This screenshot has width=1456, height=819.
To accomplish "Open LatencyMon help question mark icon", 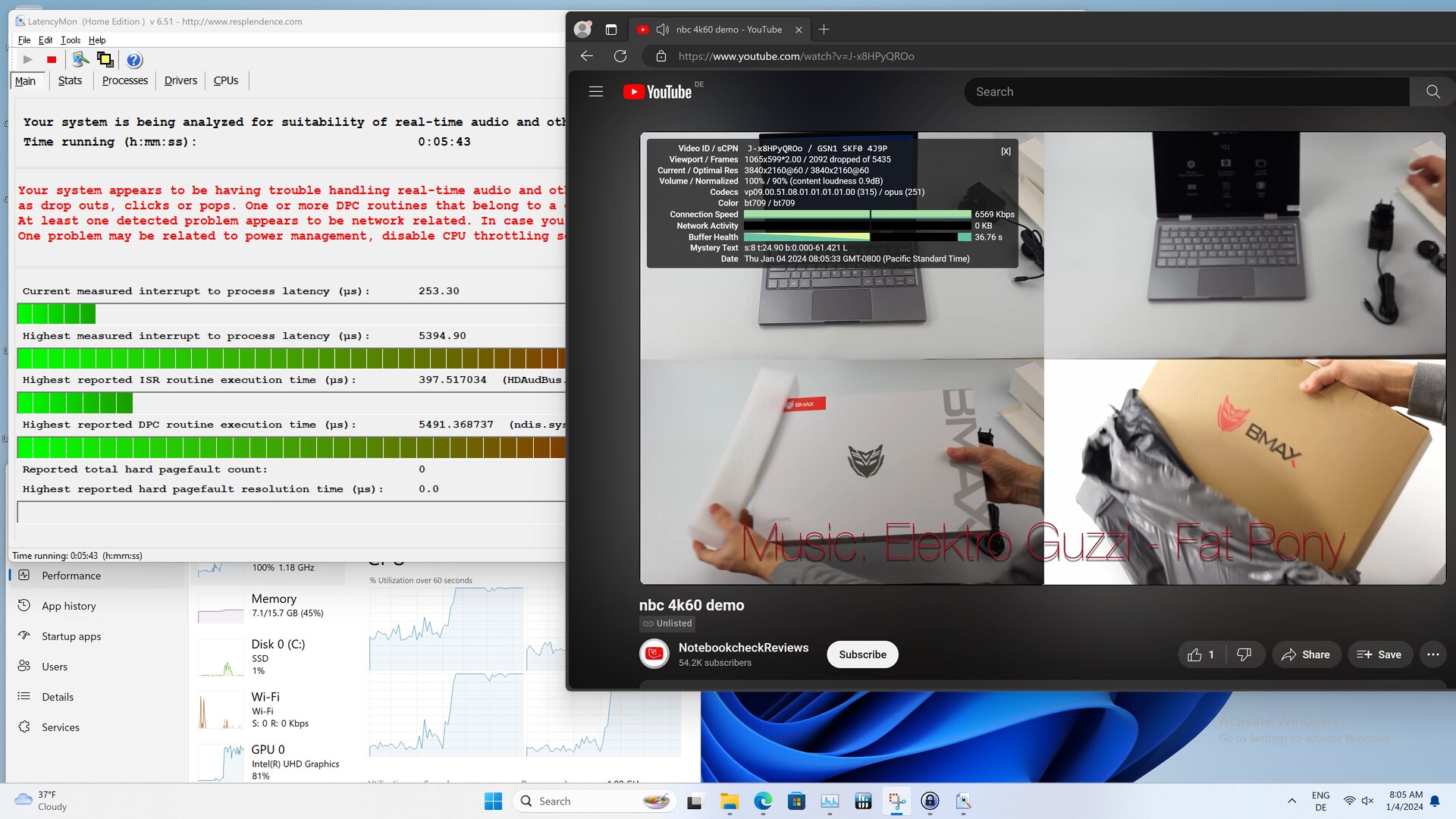I will tap(133, 60).
